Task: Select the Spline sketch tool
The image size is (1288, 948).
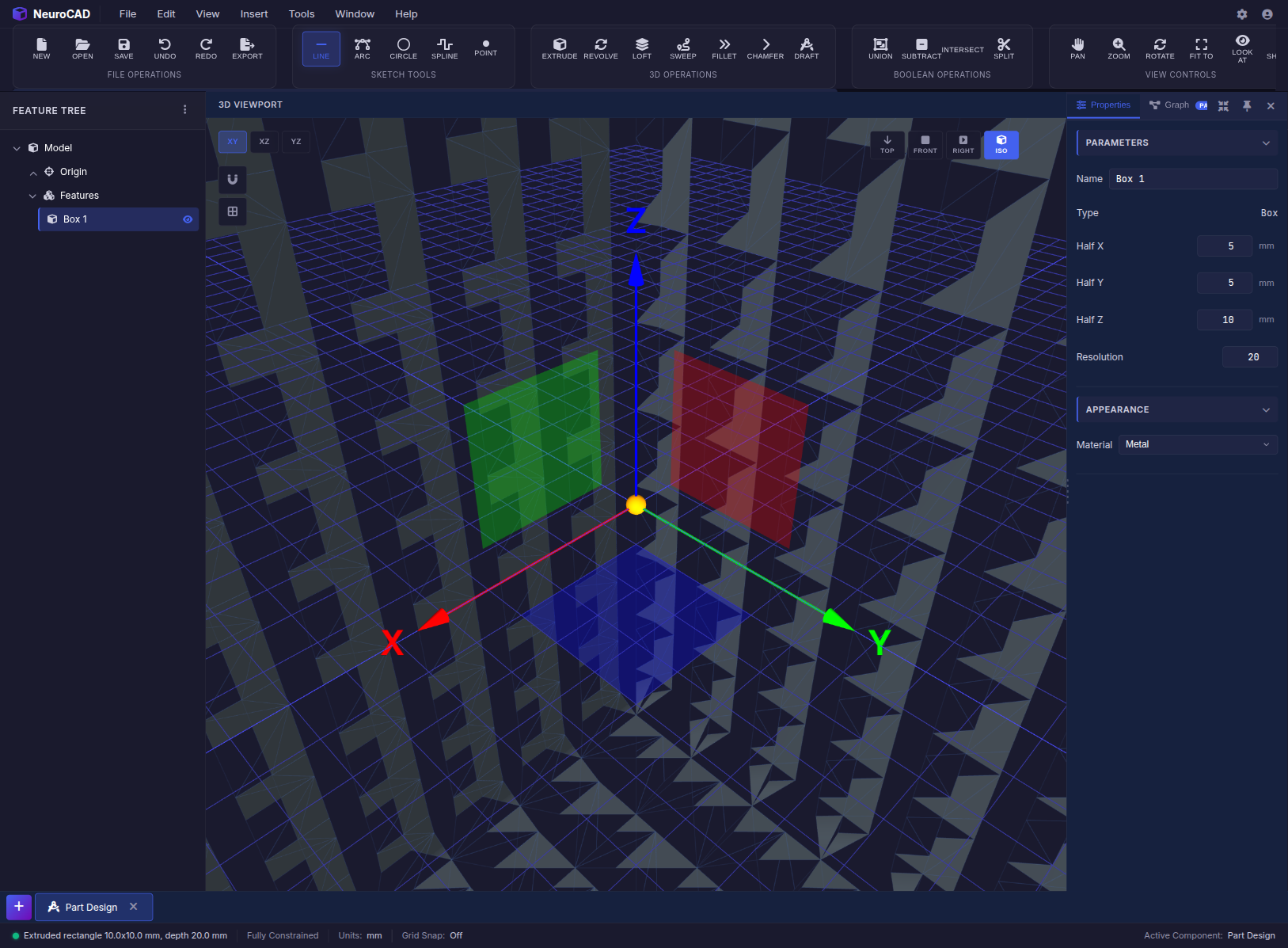Action: point(444,48)
